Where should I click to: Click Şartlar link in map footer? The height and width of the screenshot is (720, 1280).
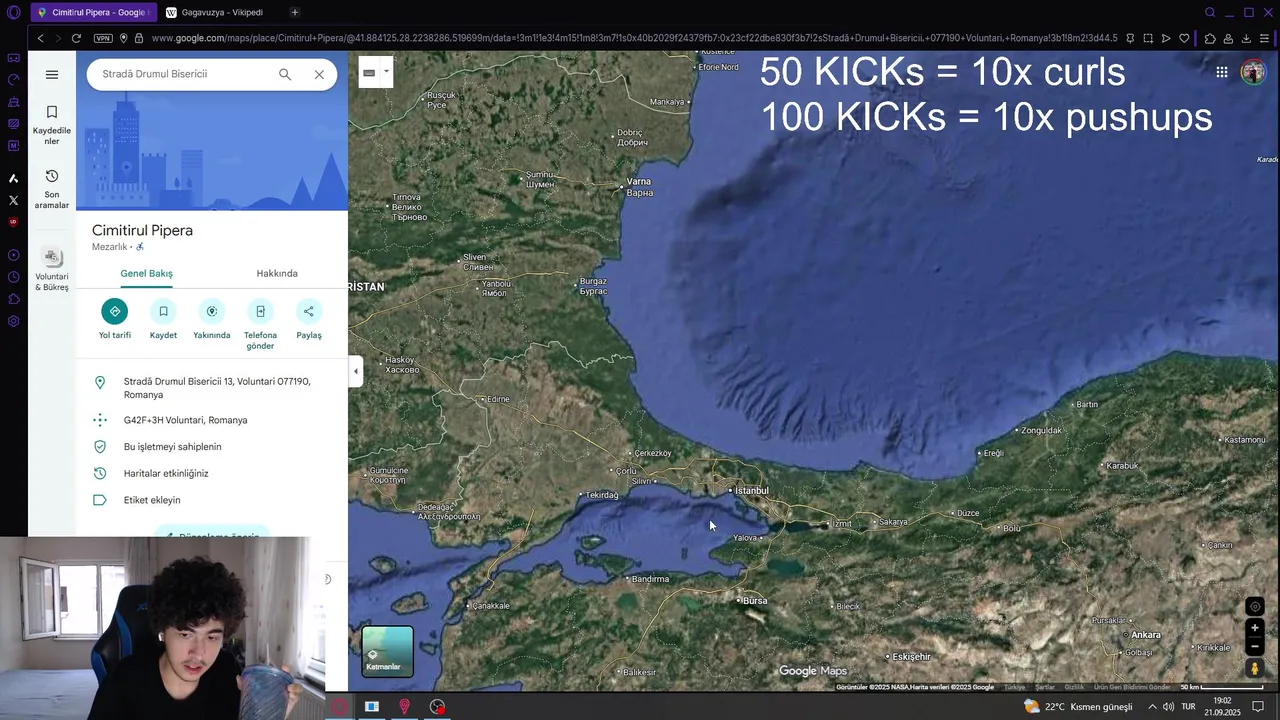click(x=1045, y=687)
